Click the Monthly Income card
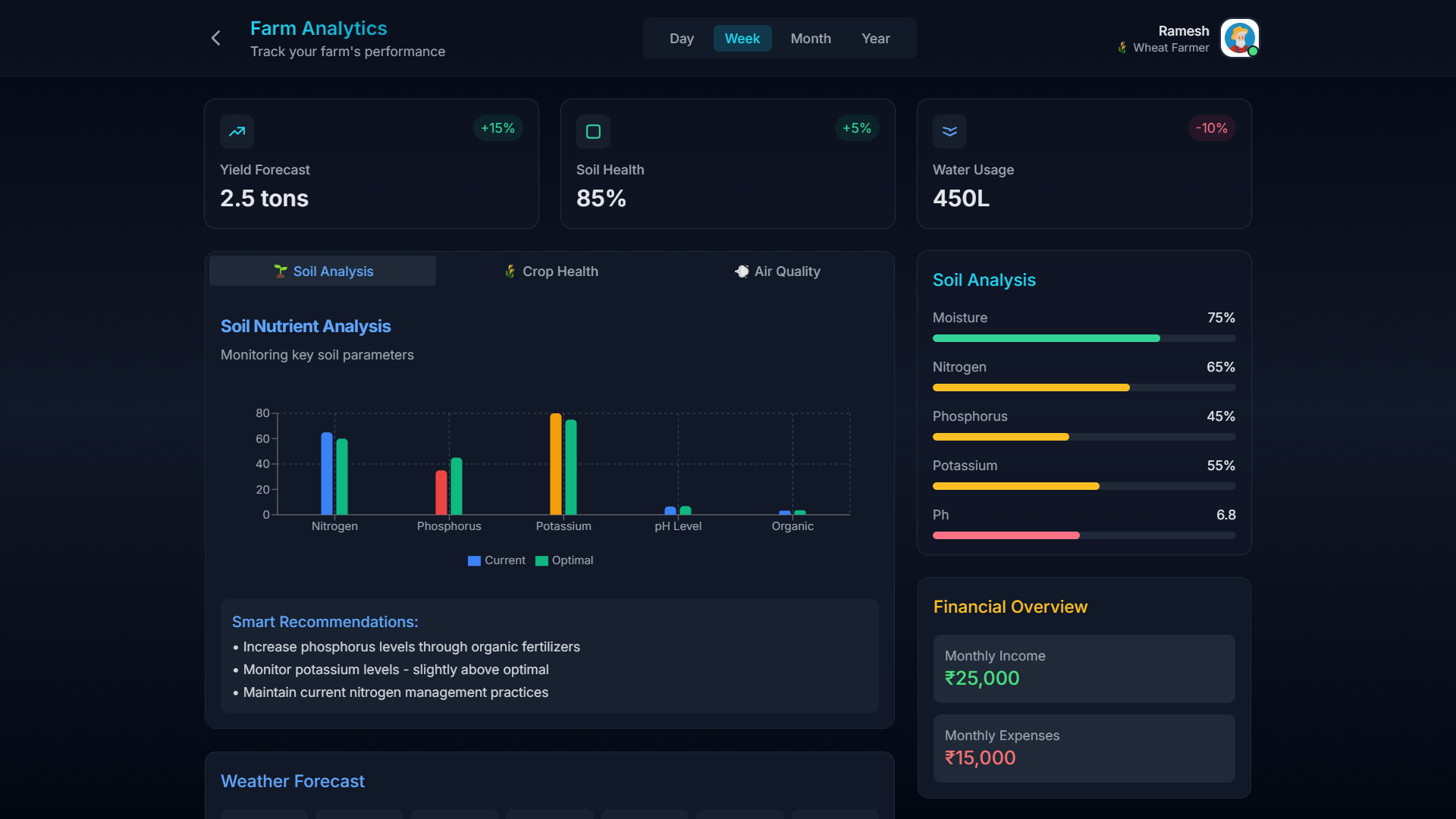This screenshot has width=1456, height=819. tap(1084, 668)
